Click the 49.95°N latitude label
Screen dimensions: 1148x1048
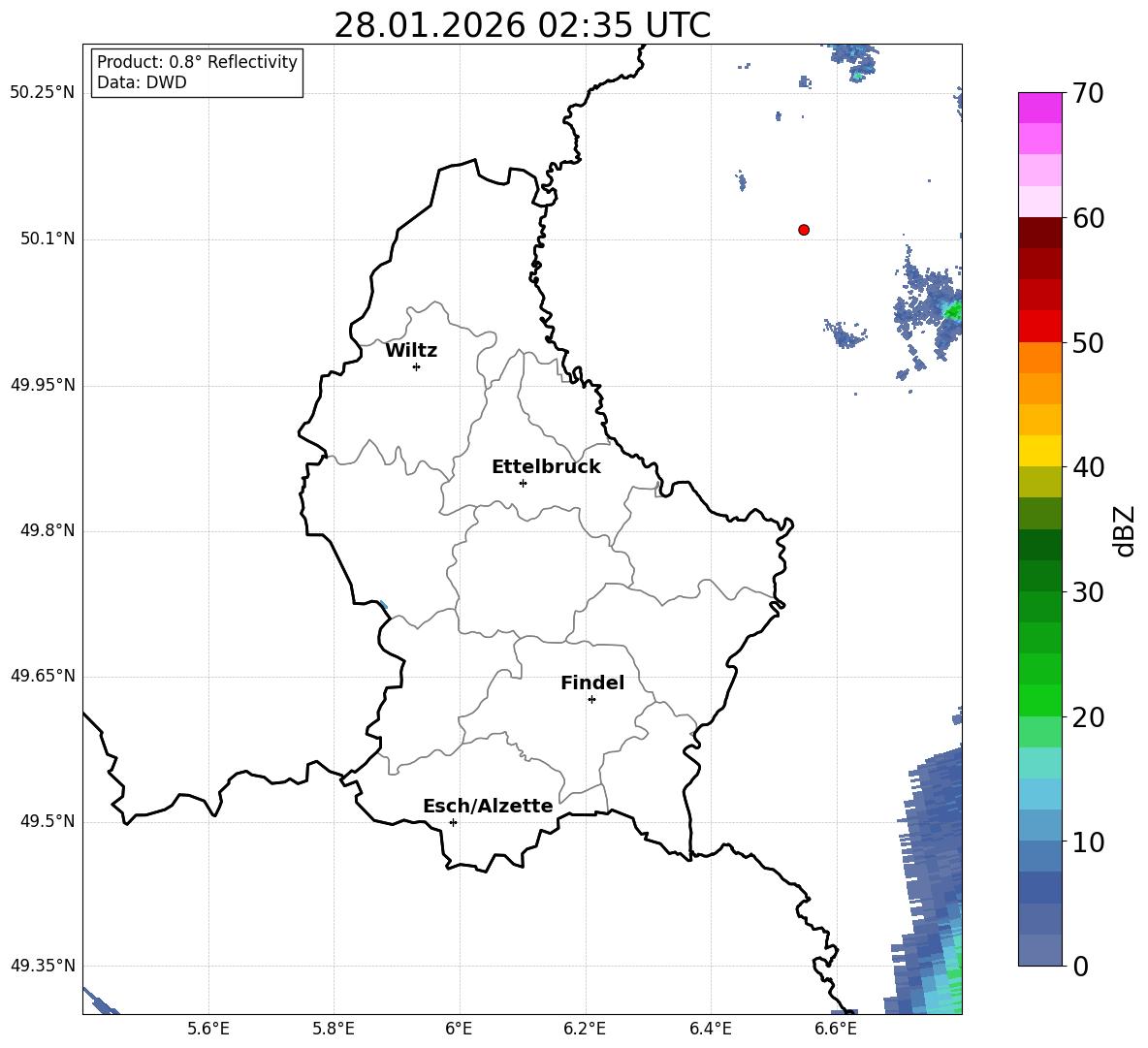tap(43, 384)
